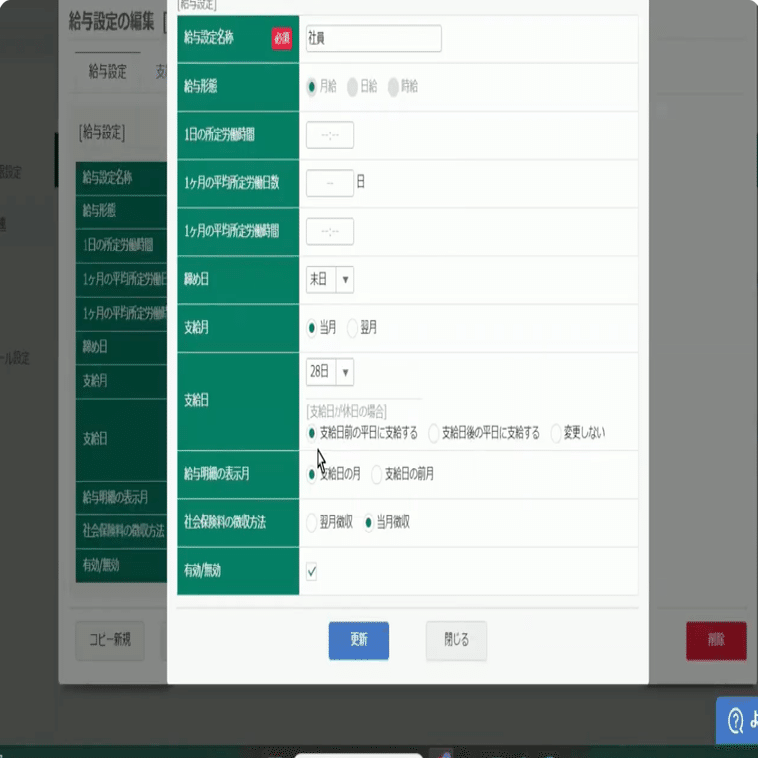
Task: Open the 支給日 dropdown showing 28日
Action: point(330,371)
